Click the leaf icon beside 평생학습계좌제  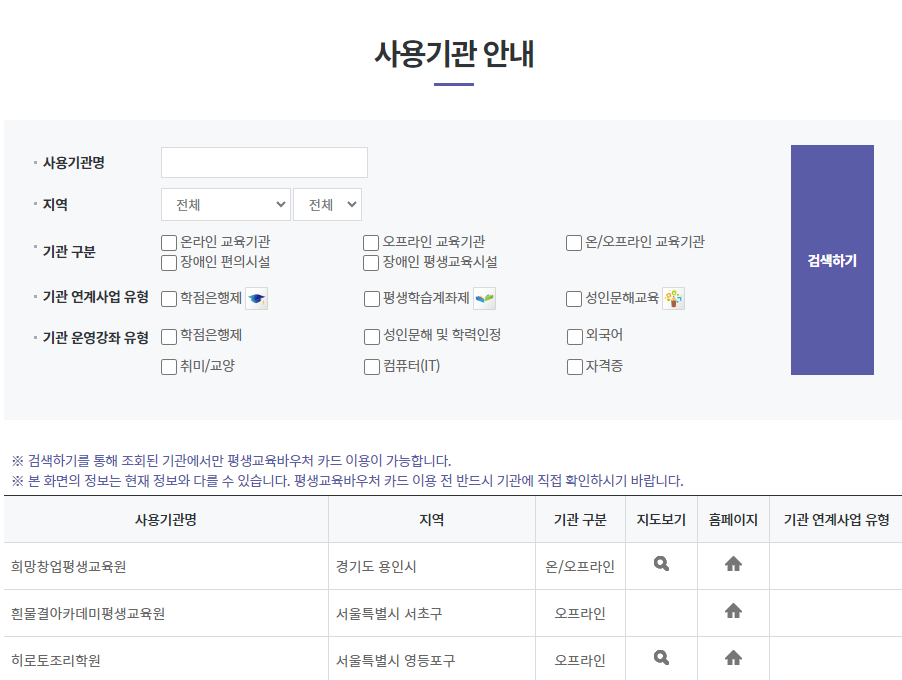(485, 297)
